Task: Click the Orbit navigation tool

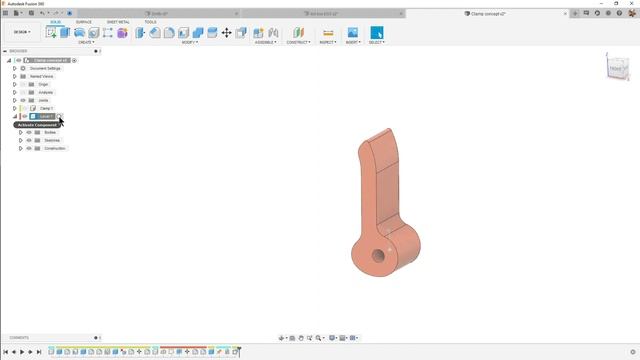Action: coord(281,338)
